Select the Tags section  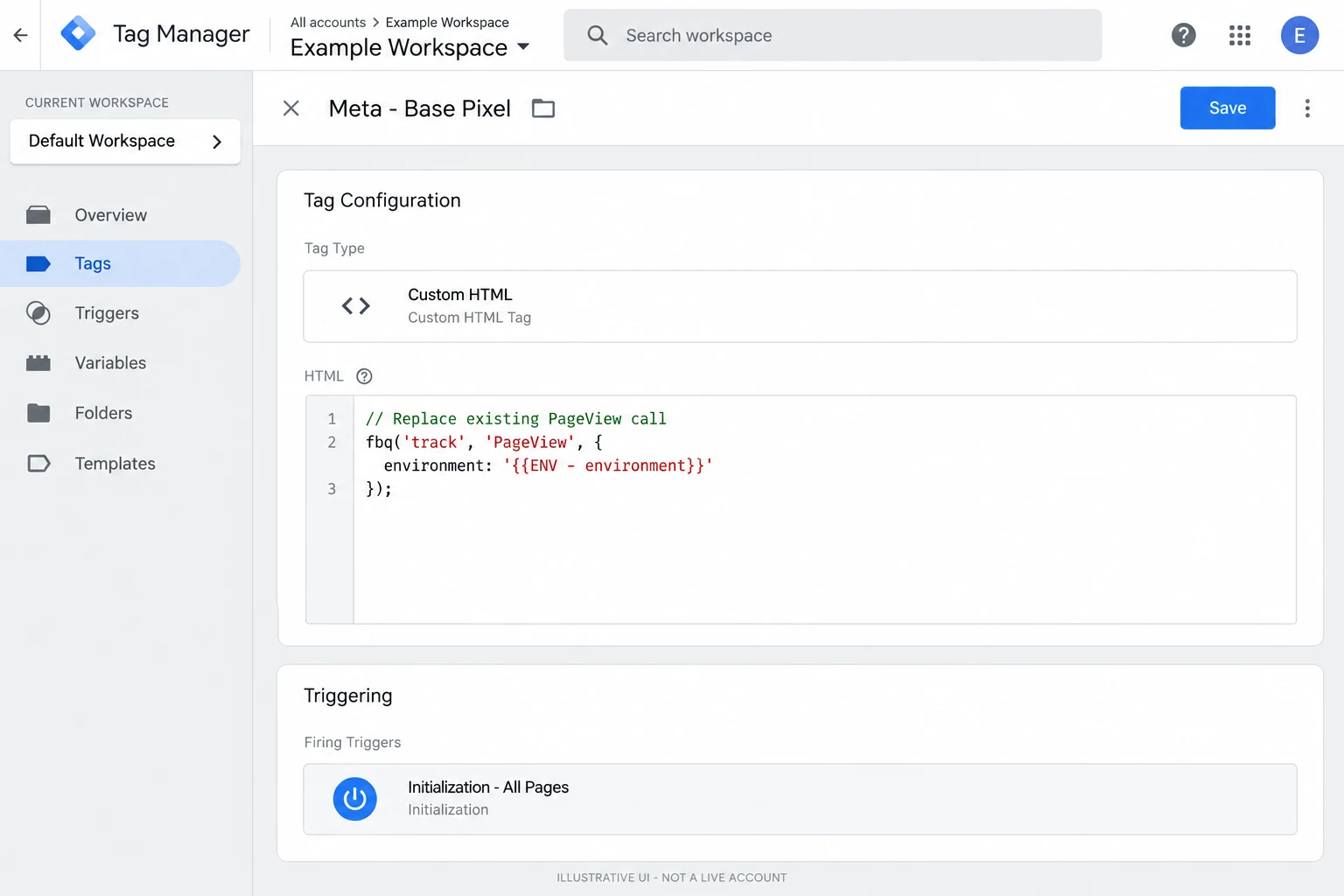[x=120, y=263]
